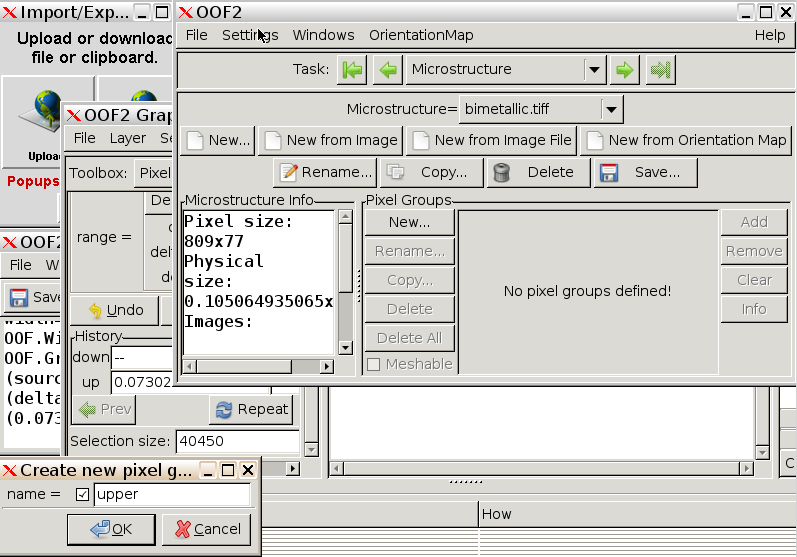The image size is (797, 557).
Task: Expand the Microstructure chooser bimetallic.tiff
Action: coord(611,109)
